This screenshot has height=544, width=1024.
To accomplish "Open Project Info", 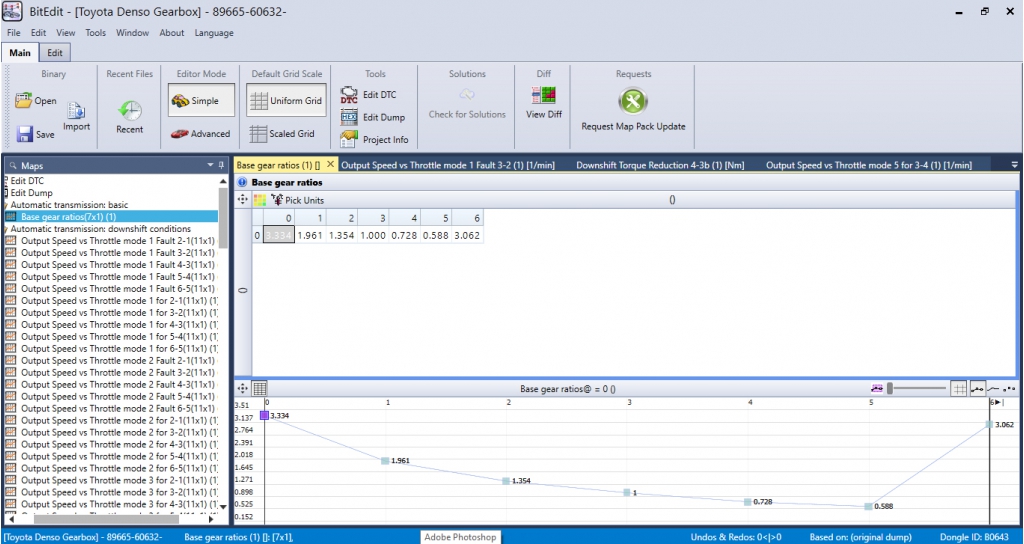I will (374, 140).
